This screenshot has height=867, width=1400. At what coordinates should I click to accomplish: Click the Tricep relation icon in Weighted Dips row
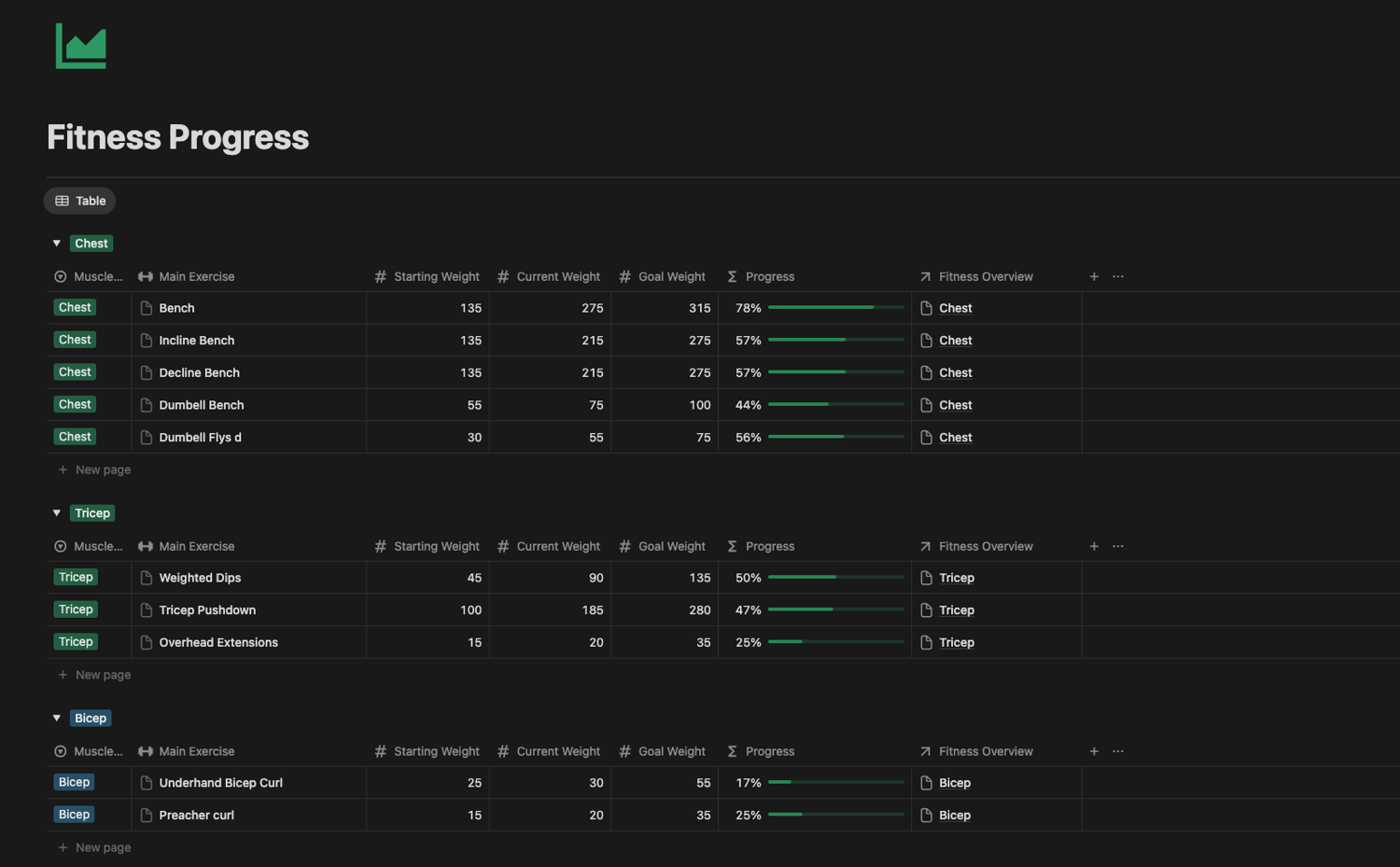pyautogui.click(x=927, y=578)
